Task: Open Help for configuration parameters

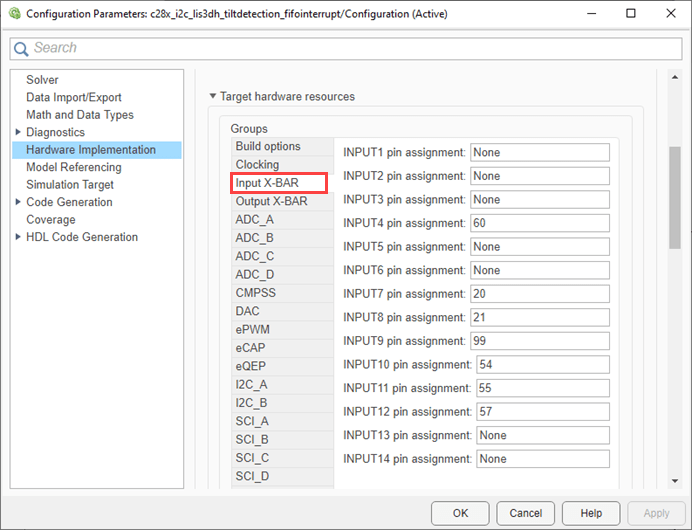Action: click(591, 513)
